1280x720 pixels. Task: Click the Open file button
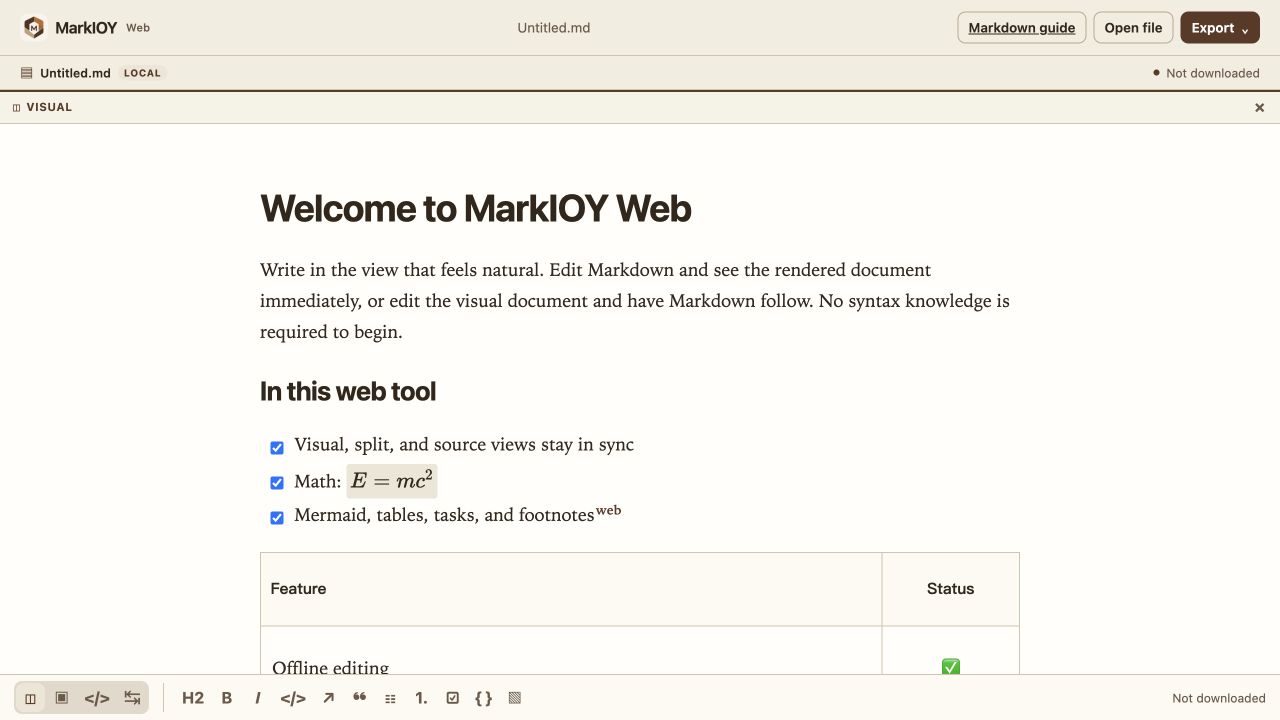point(1133,28)
